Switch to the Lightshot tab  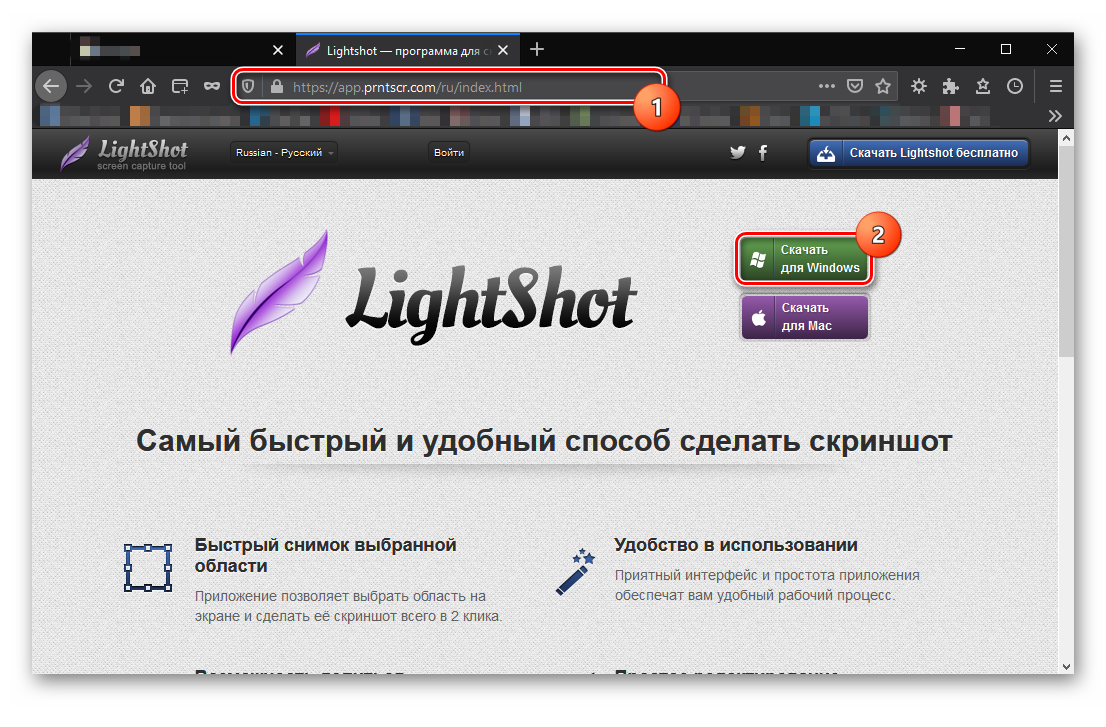408,50
